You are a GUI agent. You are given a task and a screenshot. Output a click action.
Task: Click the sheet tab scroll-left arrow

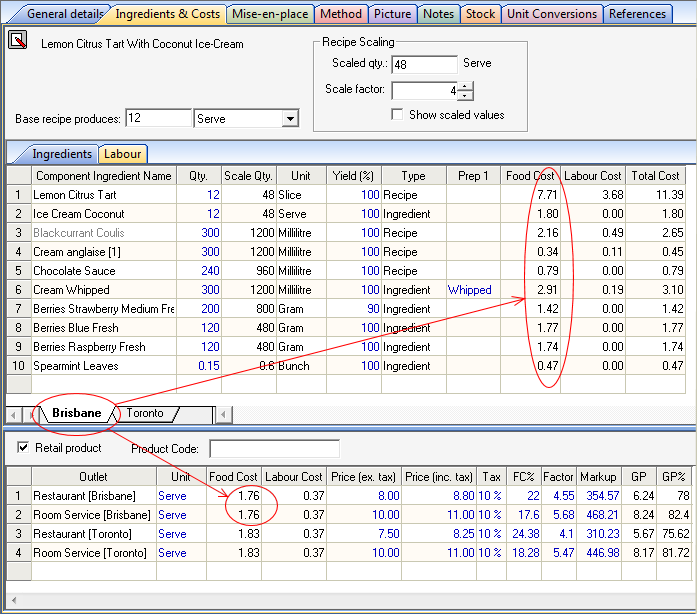(x=13, y=414)
